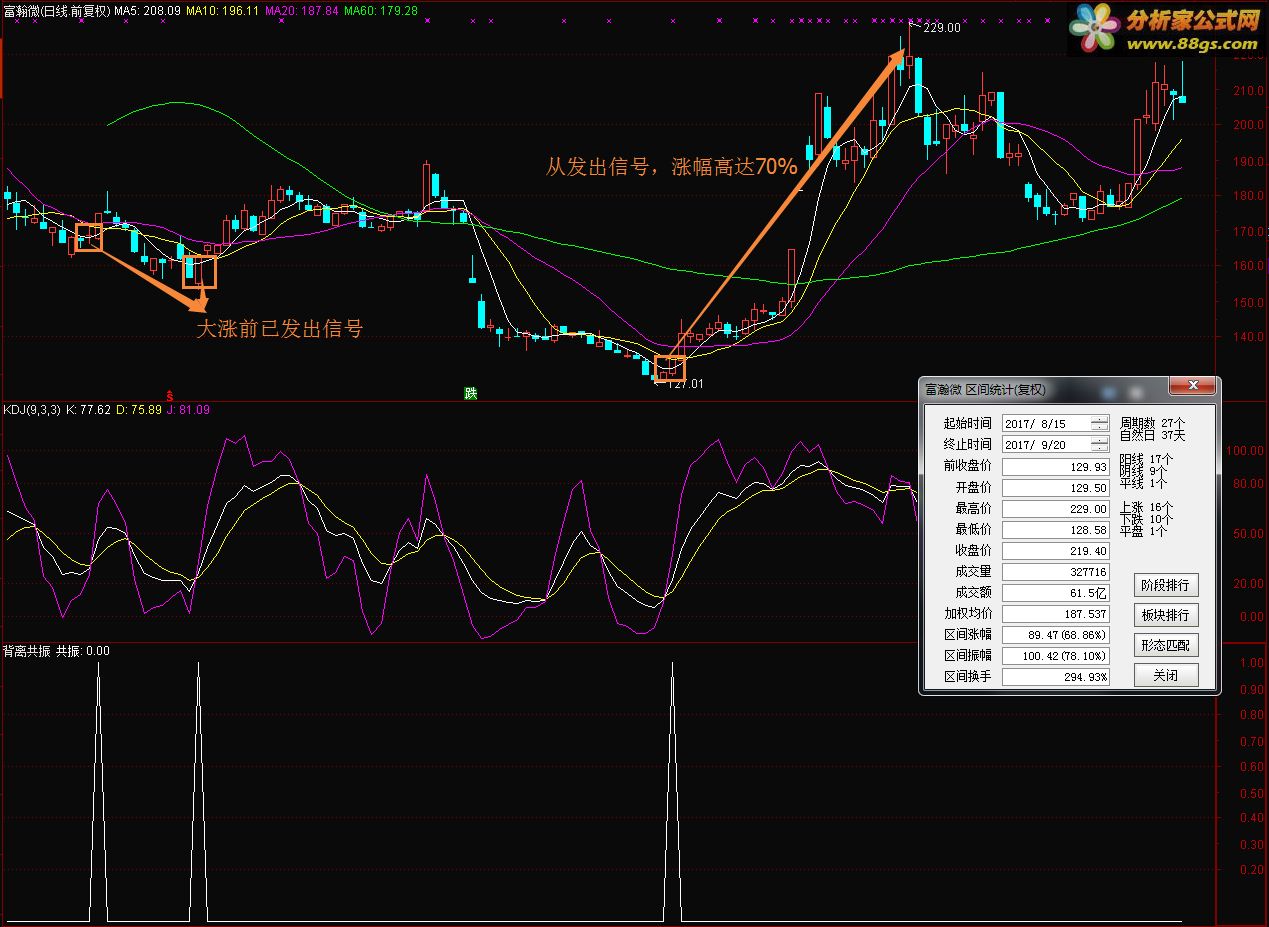Select the 成交额 value 61.5亿
1269x927 pixels.
1055,593
